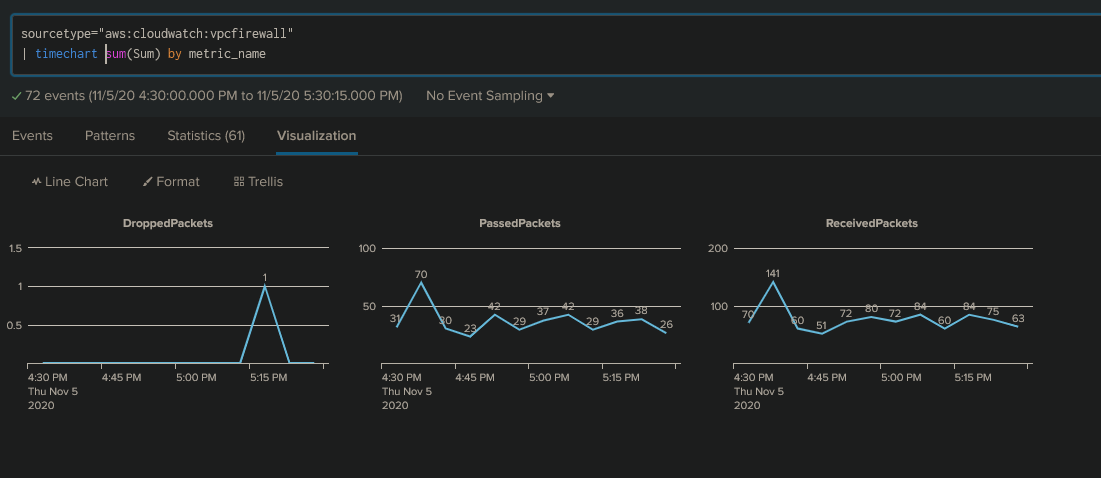Image resolution: width=1101 pixels, height=478 pixels.
Task: Click the PassedPackets data point labeled 23
Action: (x=470, y=336)
